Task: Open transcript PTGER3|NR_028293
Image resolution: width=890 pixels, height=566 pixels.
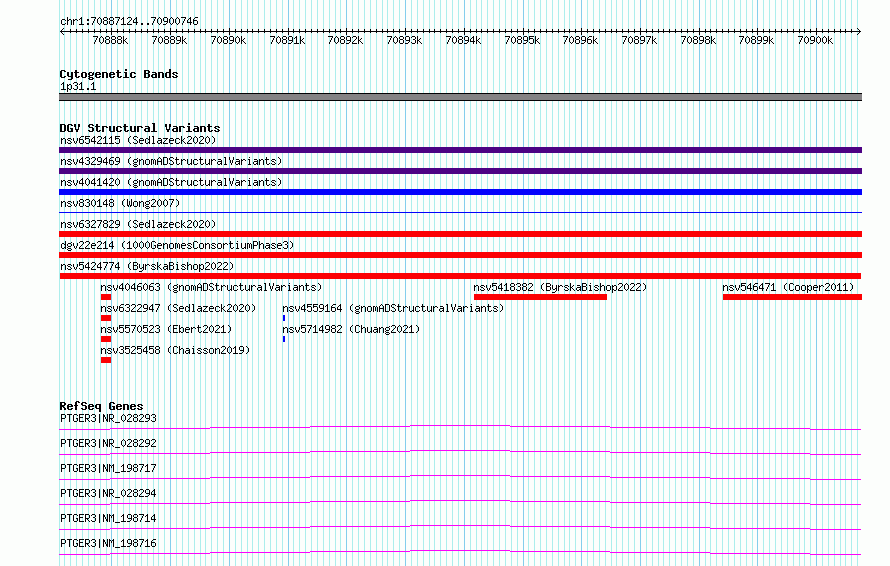Action: pyautogui.click(x=108, y=418)
